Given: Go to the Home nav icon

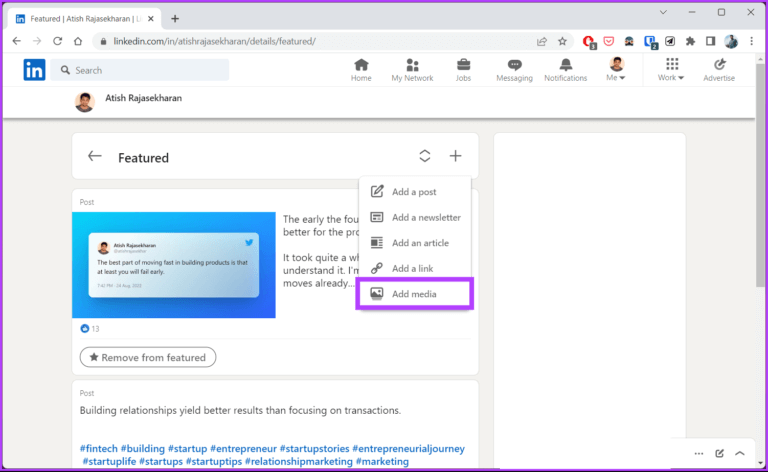Looking at the screenshot, I should click(361, 71).
